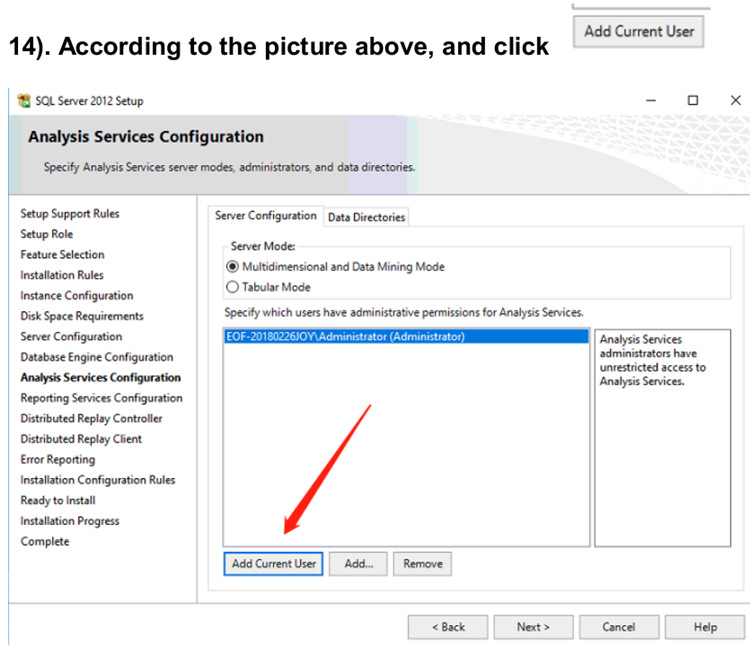Switch to the Data Directories tab
Screen dimensions: 750x645
click(366, 217)
